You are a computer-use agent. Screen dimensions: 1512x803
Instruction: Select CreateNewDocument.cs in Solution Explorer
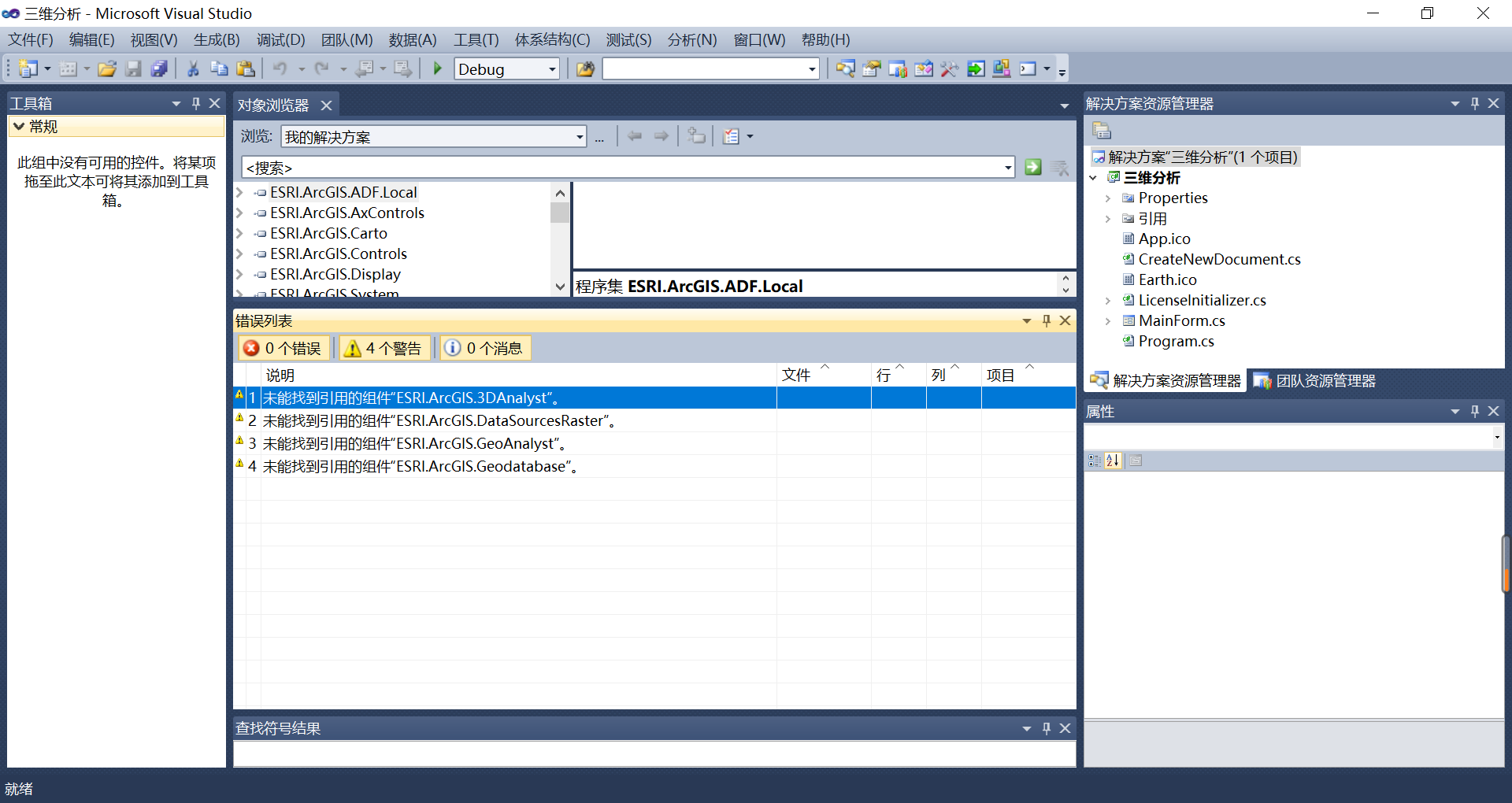pyautogui.click(x=1219, y=260)
